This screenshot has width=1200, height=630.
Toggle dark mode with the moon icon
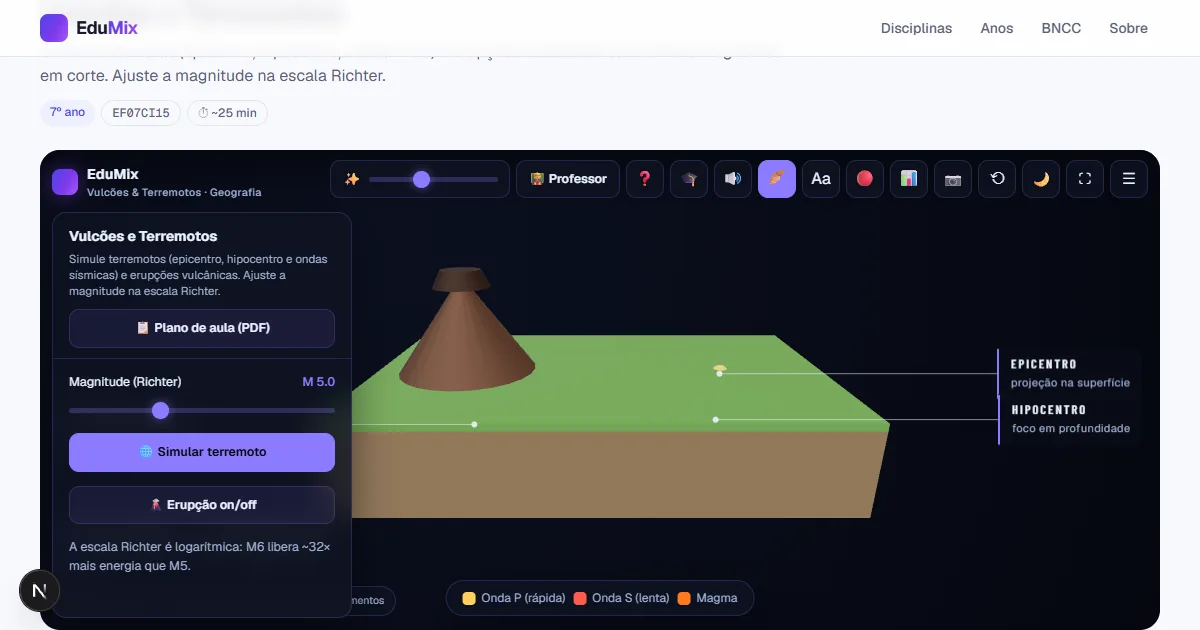click(1041, 179)
